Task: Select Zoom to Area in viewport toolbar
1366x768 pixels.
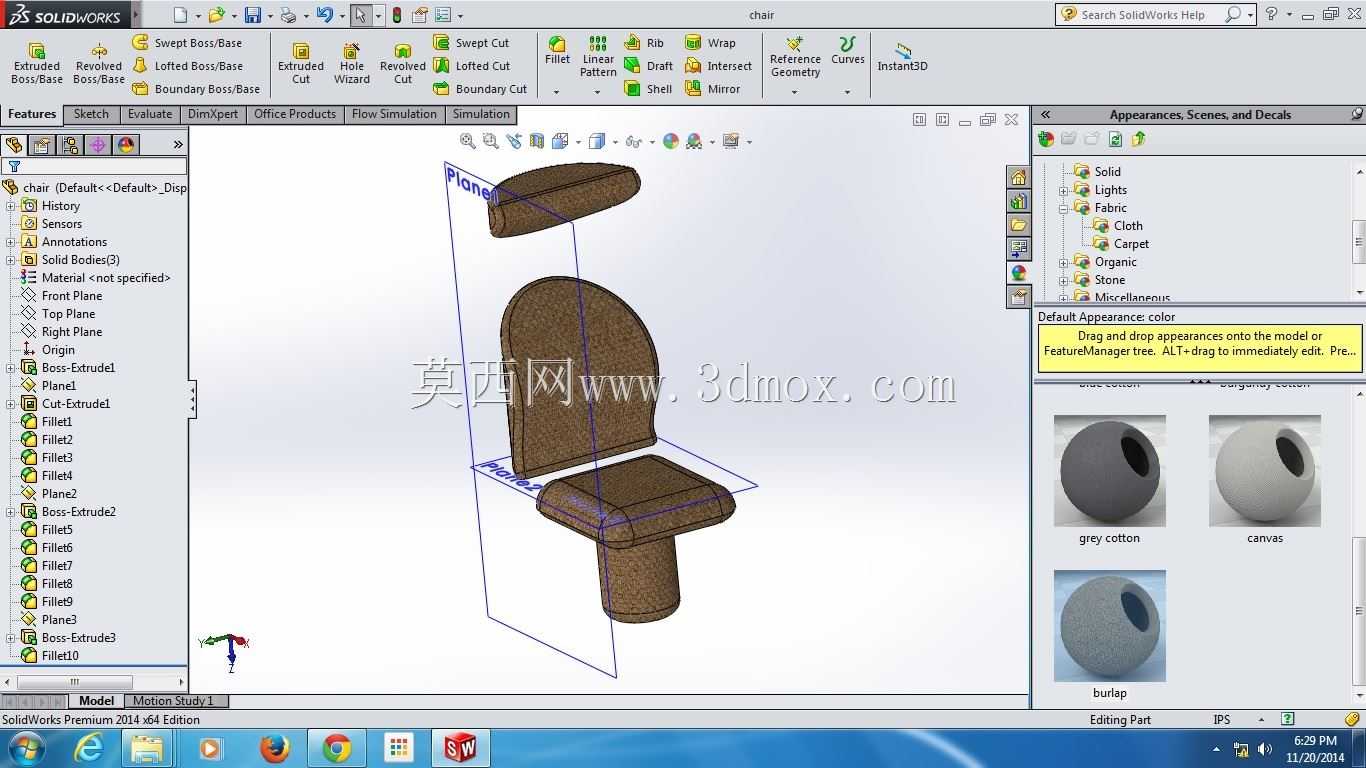Action: click(490, 141)
